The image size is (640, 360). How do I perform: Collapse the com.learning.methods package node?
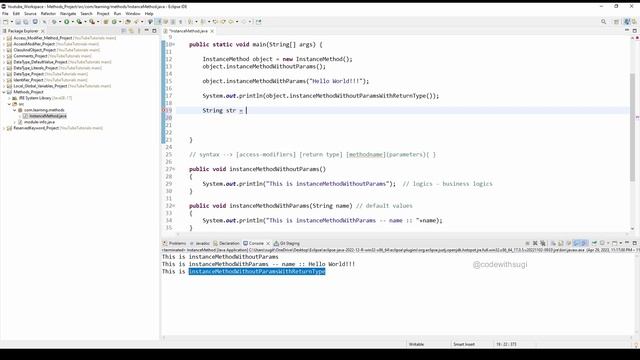coord(15,110)
